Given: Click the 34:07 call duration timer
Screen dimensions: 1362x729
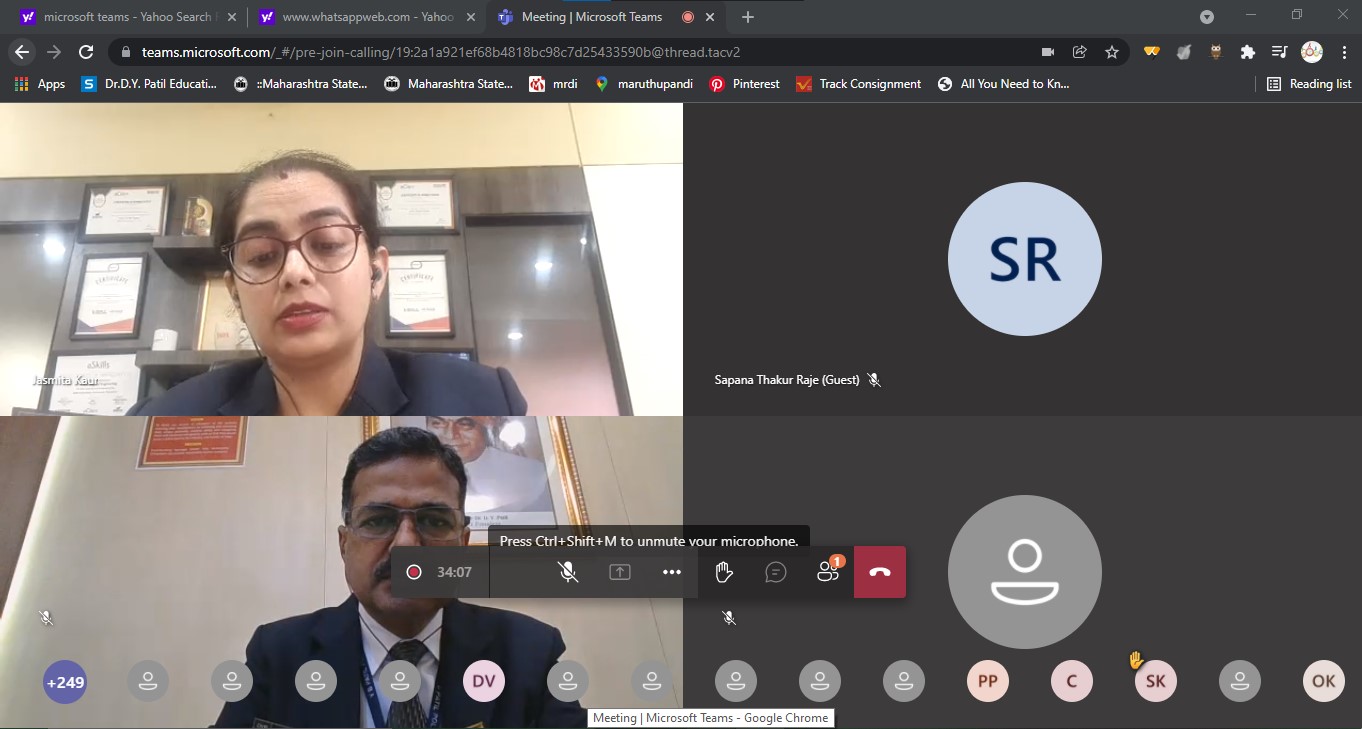Looking at the screenshot, I should pos(454,572).
